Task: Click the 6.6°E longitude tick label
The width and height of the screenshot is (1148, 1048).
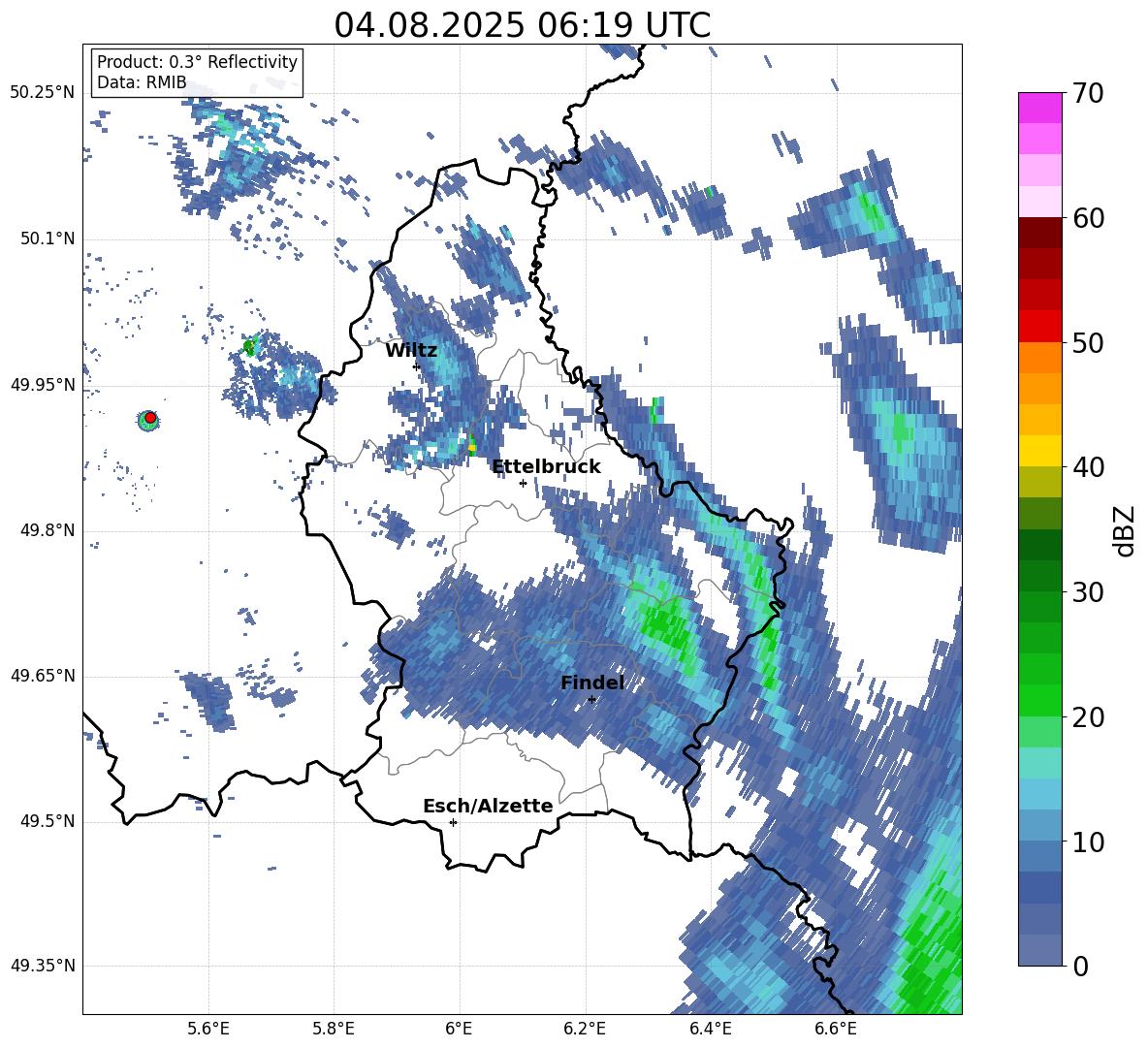Action: pos(836,1029)
